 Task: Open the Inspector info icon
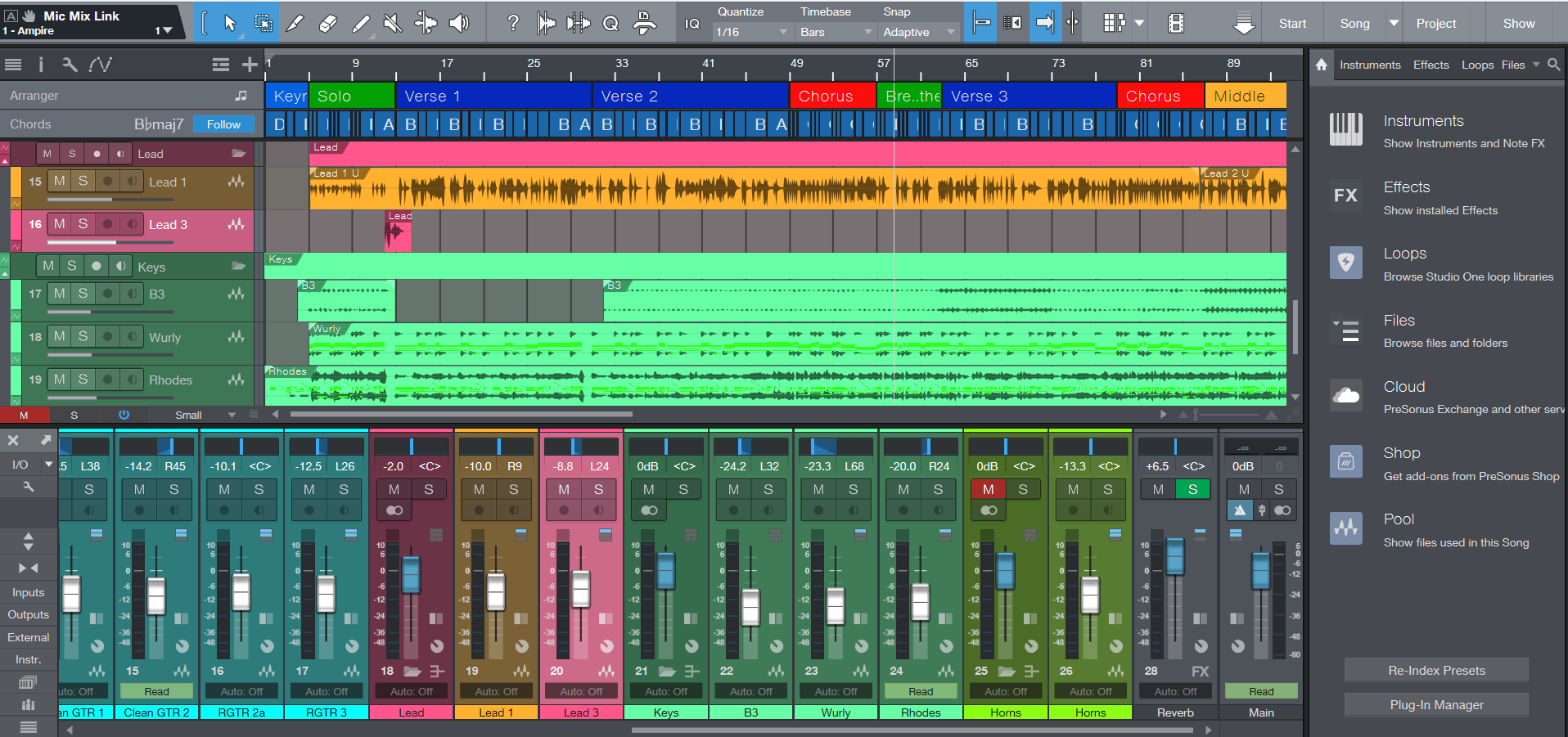41,65
